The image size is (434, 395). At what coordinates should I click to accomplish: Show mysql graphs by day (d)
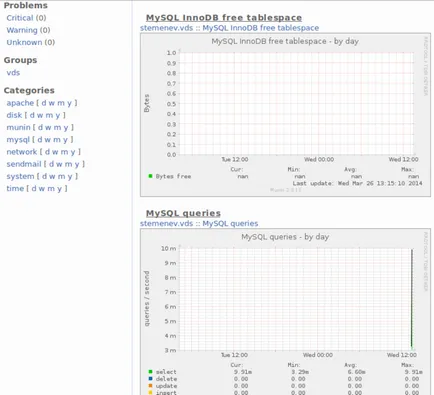(x=40, y=140)
